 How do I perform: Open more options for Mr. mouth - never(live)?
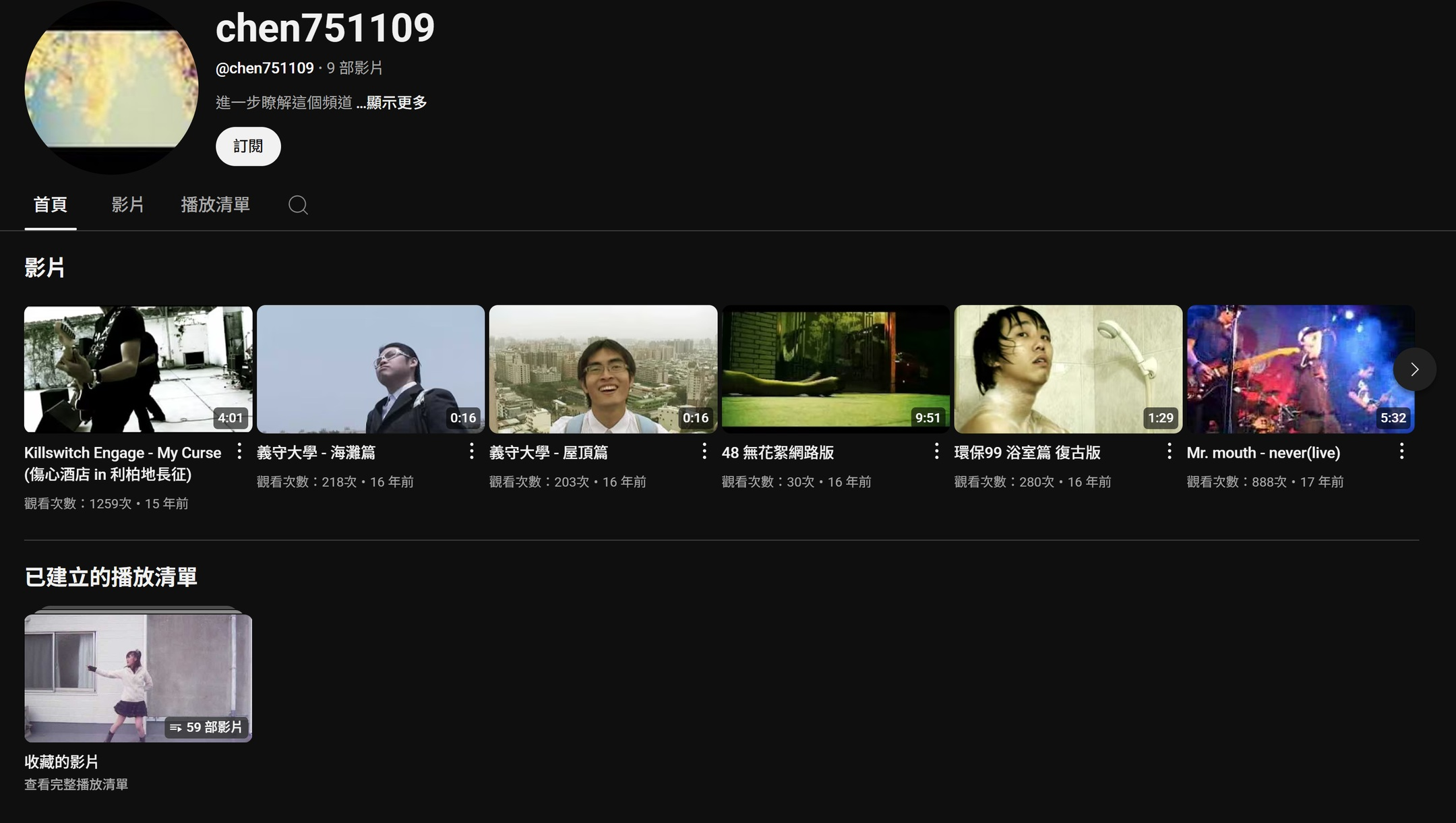click(1402, 452)
